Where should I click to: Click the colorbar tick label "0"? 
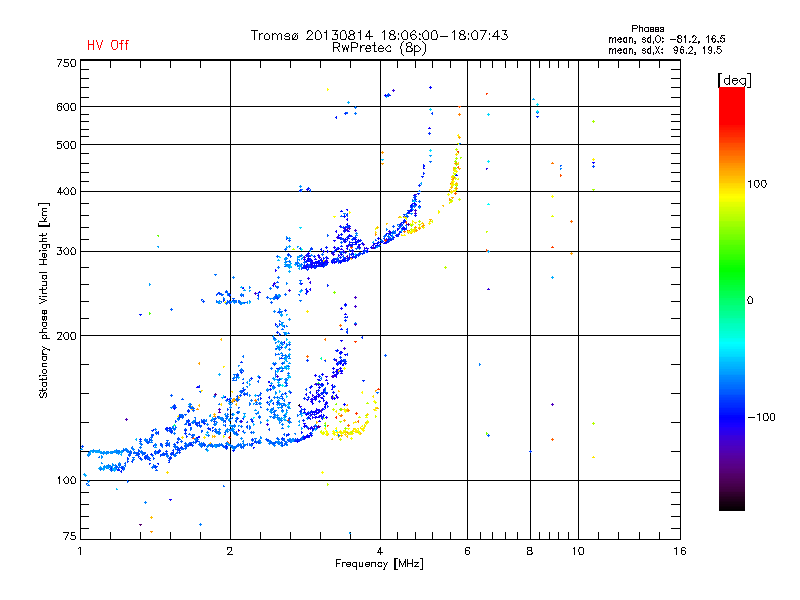click(750, 301)
